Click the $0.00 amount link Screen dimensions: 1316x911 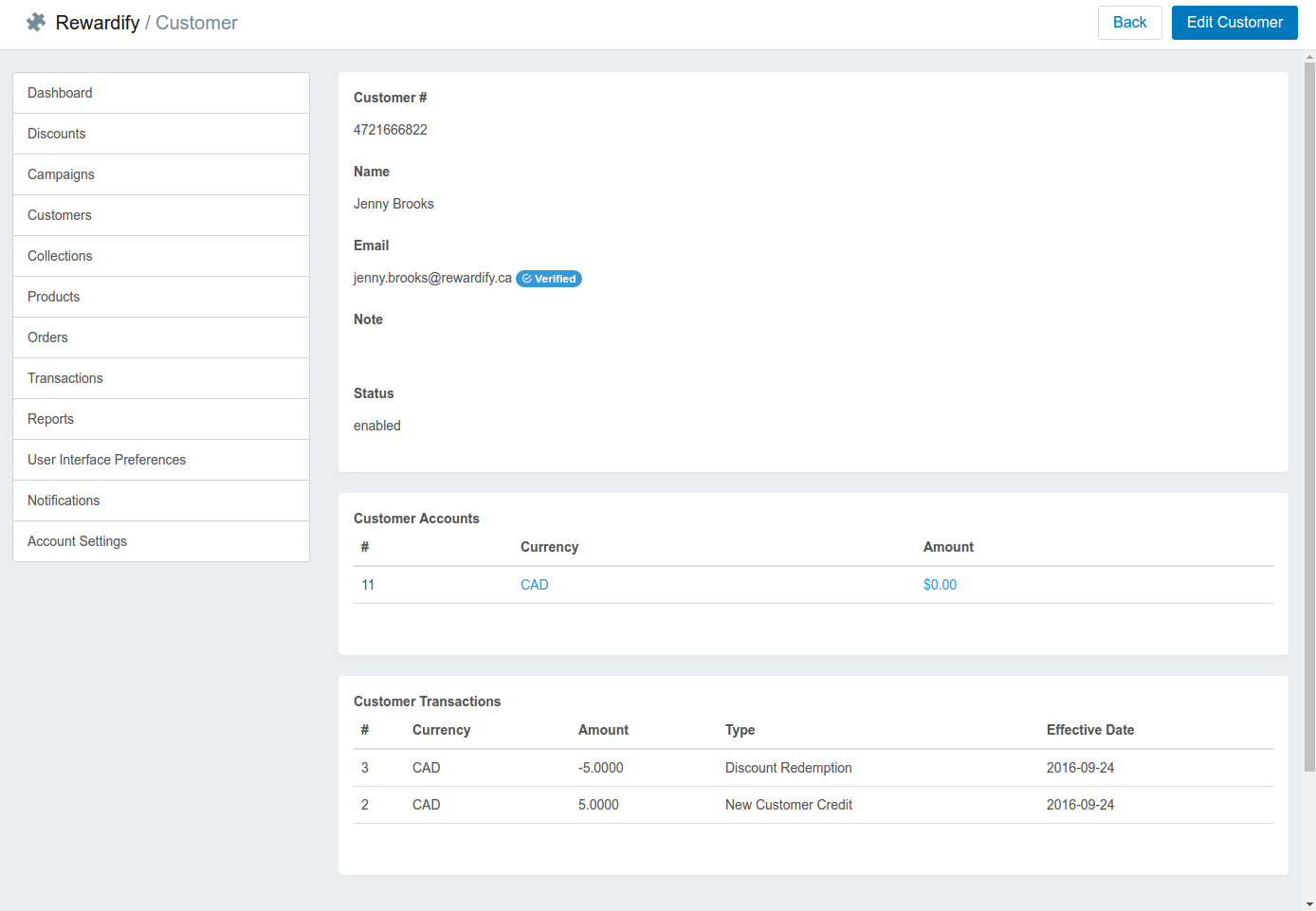click(940, 585)
